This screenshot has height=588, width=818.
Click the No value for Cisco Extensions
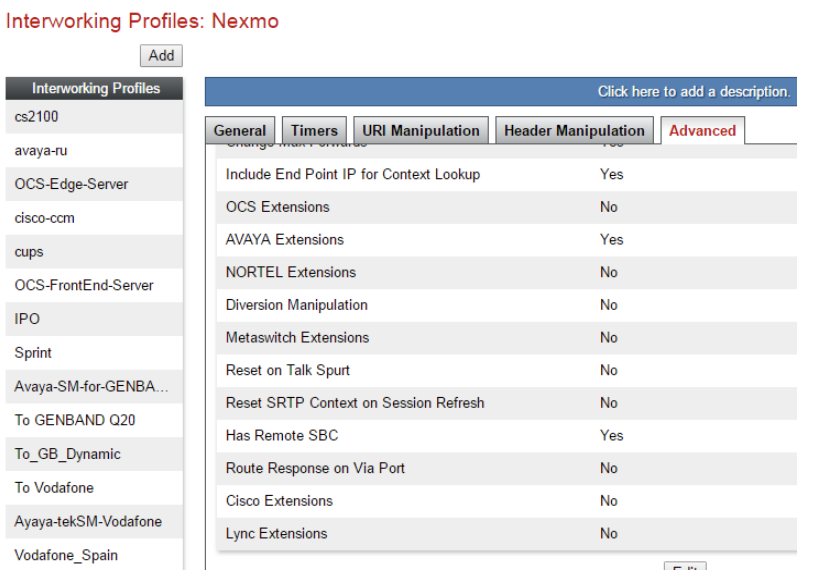click(x=608, y=501)
